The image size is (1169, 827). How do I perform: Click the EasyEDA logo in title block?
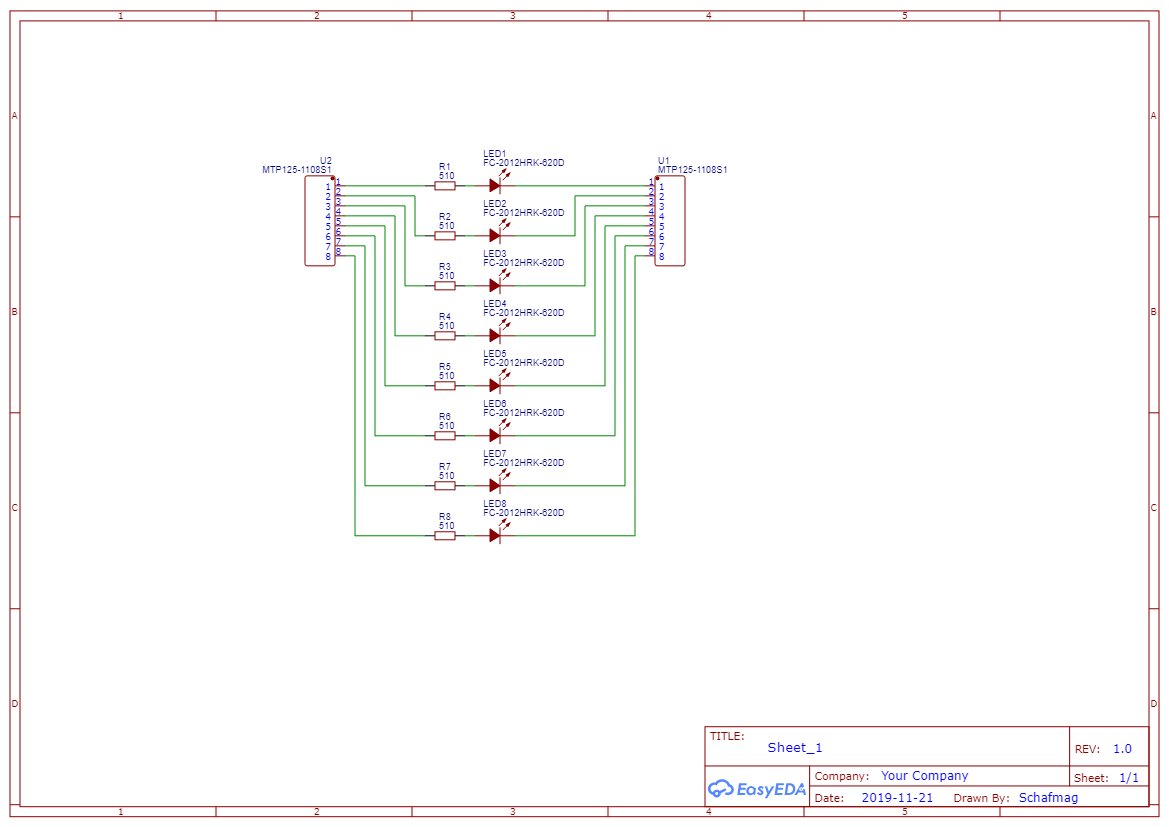756,789
